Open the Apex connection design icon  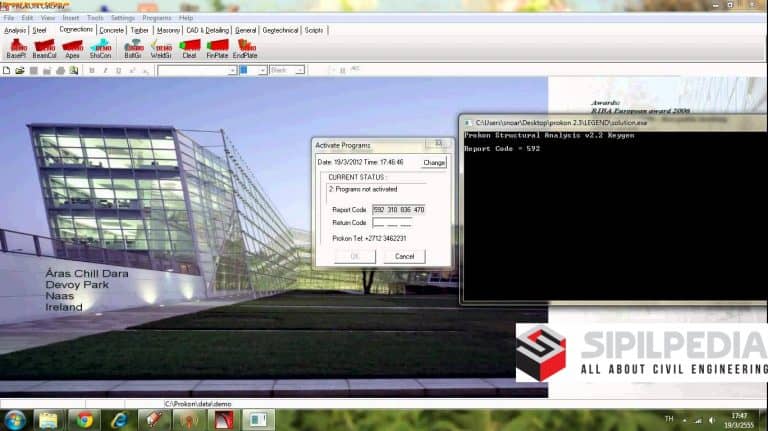(72, 48)
